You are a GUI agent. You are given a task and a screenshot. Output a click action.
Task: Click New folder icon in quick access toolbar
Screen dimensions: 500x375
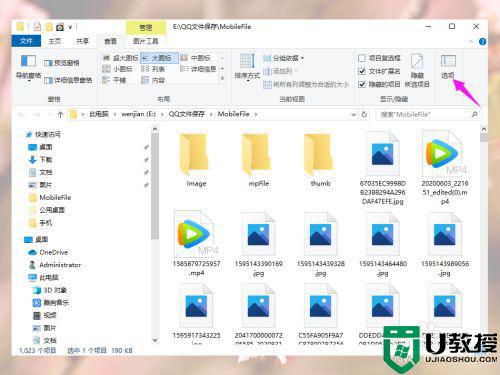[49, 27]
